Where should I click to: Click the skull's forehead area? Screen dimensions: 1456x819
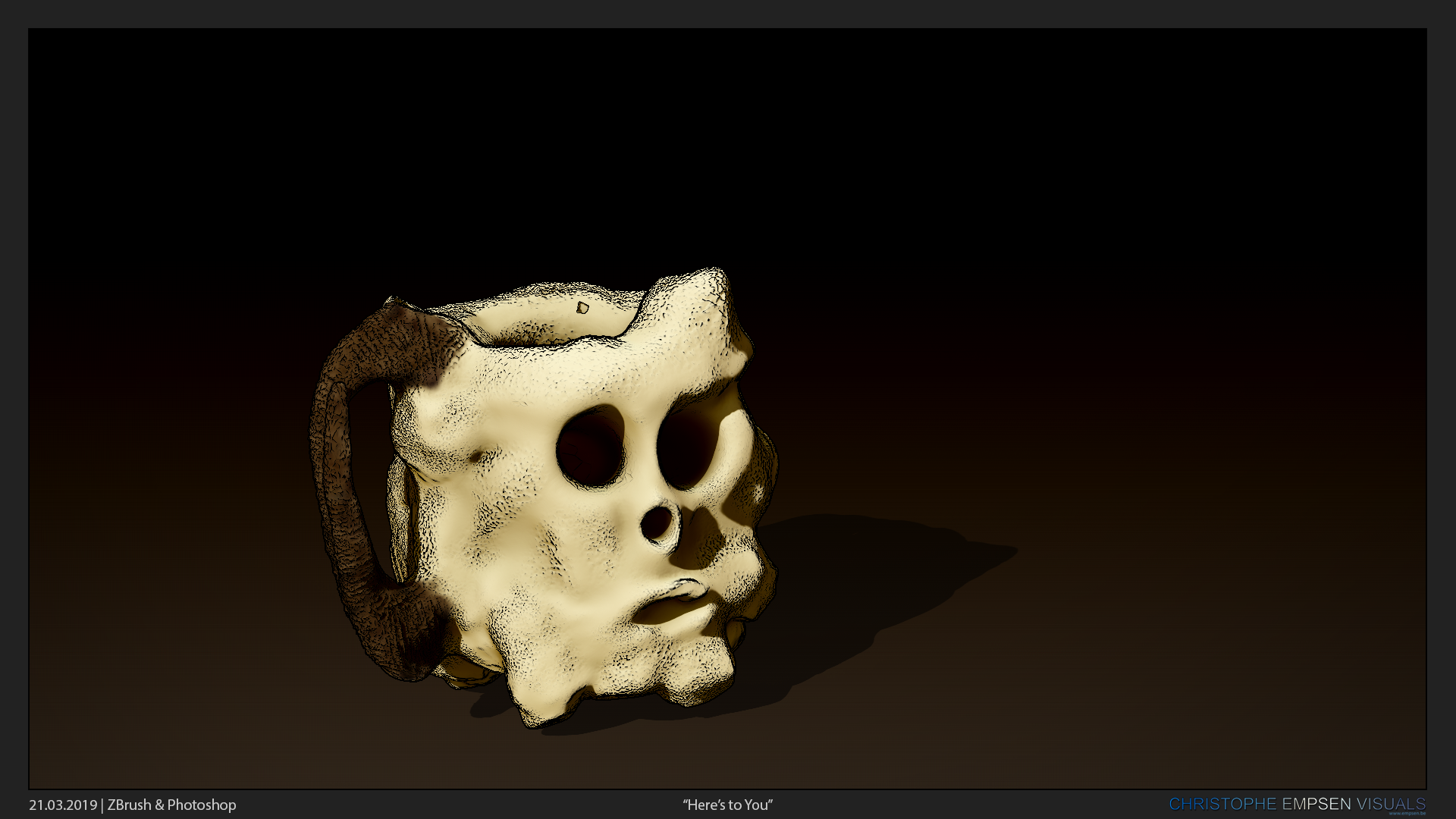pos(607,372)
